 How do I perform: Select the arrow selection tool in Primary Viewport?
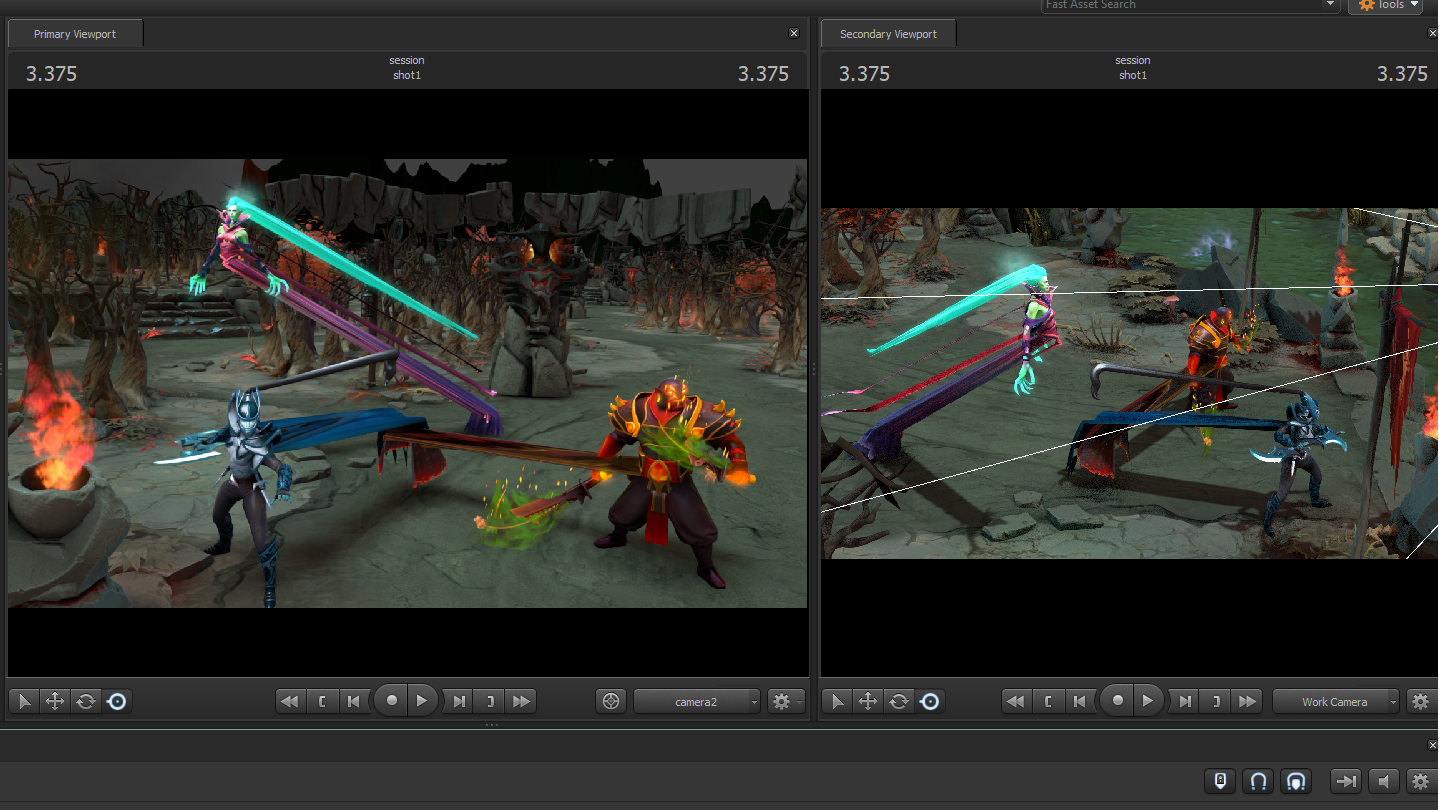(x=24, y=701)
